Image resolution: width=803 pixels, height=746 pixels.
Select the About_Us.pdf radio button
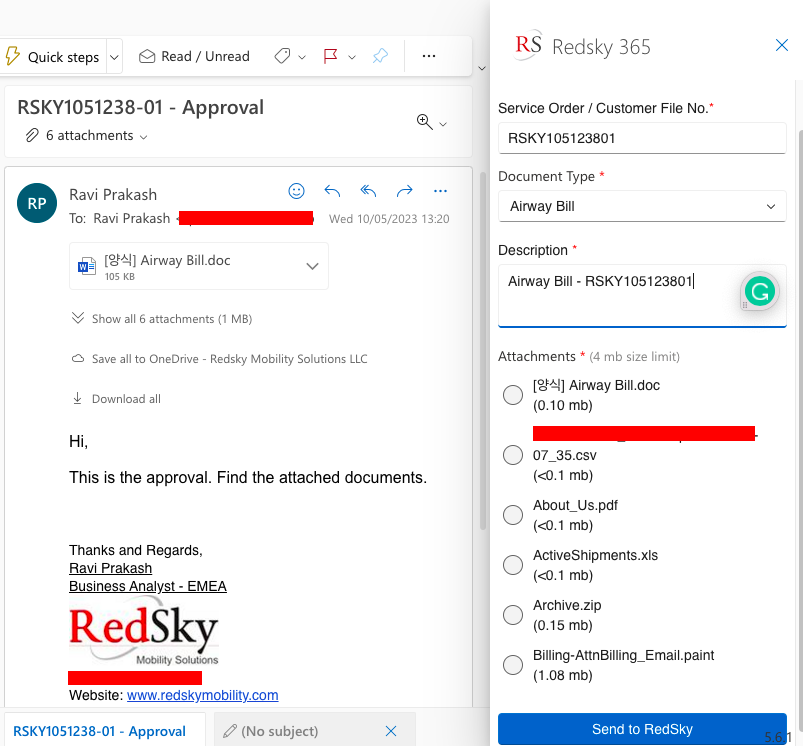coord(513,515)
